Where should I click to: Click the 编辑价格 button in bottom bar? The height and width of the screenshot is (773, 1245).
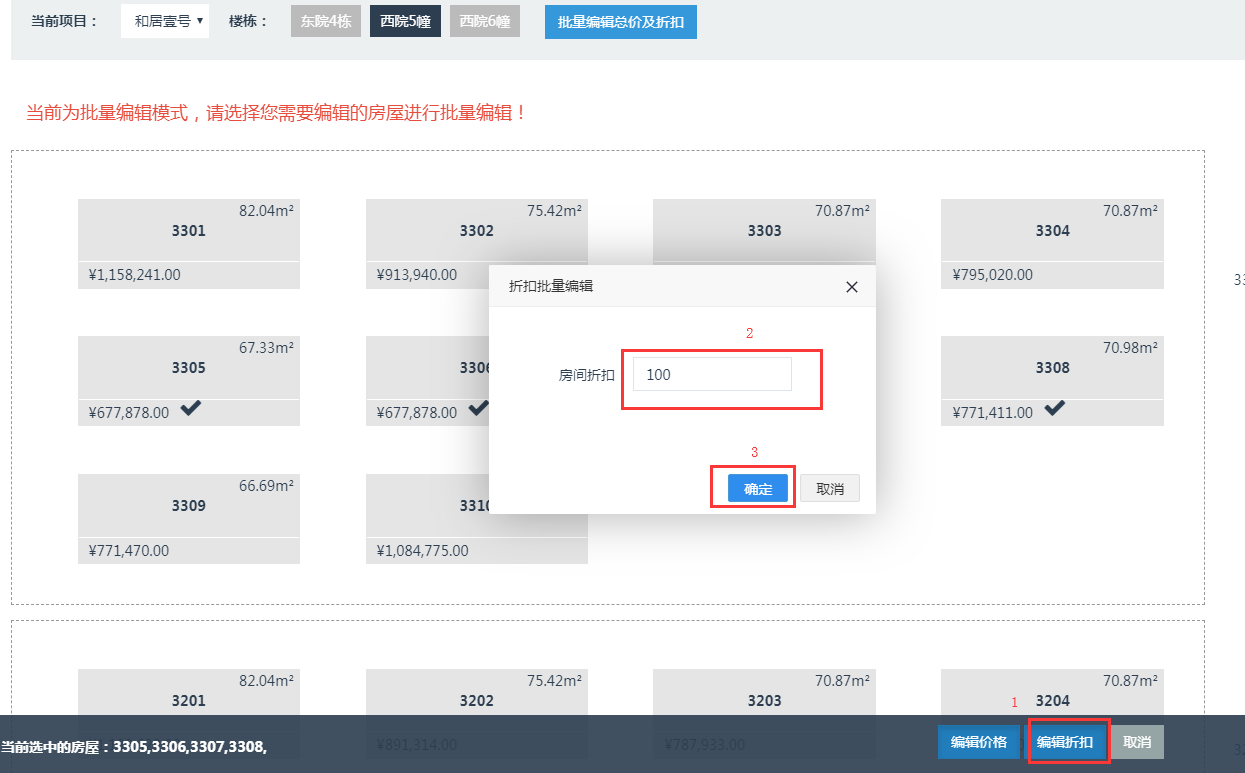point(979,742)
